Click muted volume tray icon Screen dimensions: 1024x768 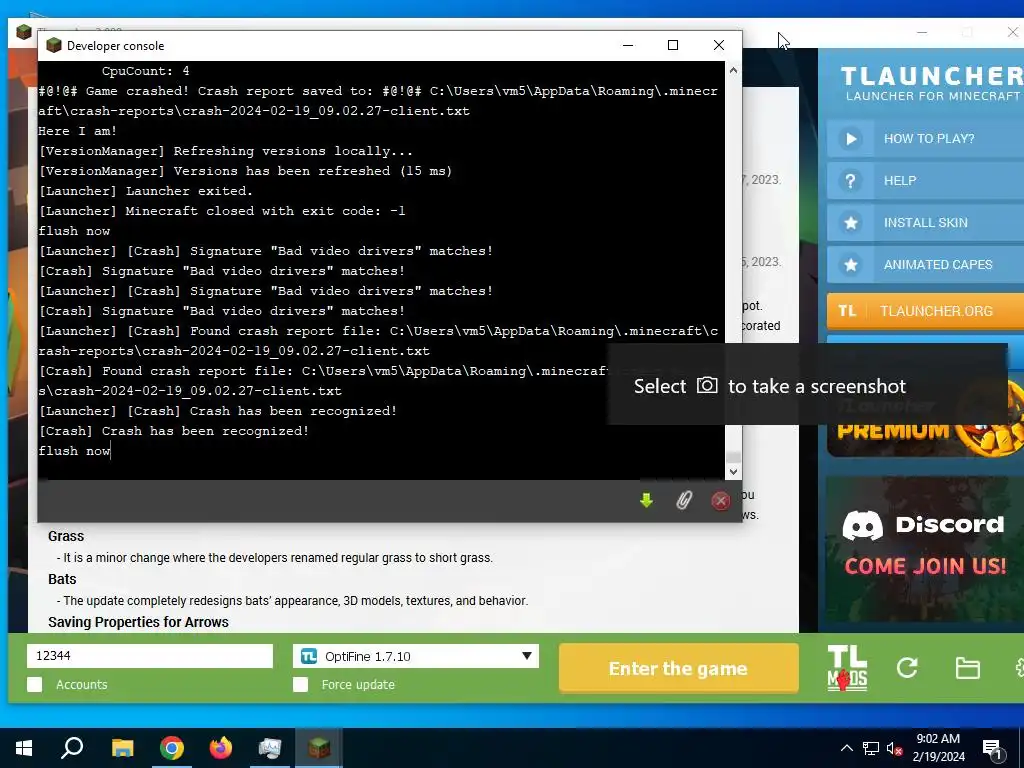pos(894,748)
